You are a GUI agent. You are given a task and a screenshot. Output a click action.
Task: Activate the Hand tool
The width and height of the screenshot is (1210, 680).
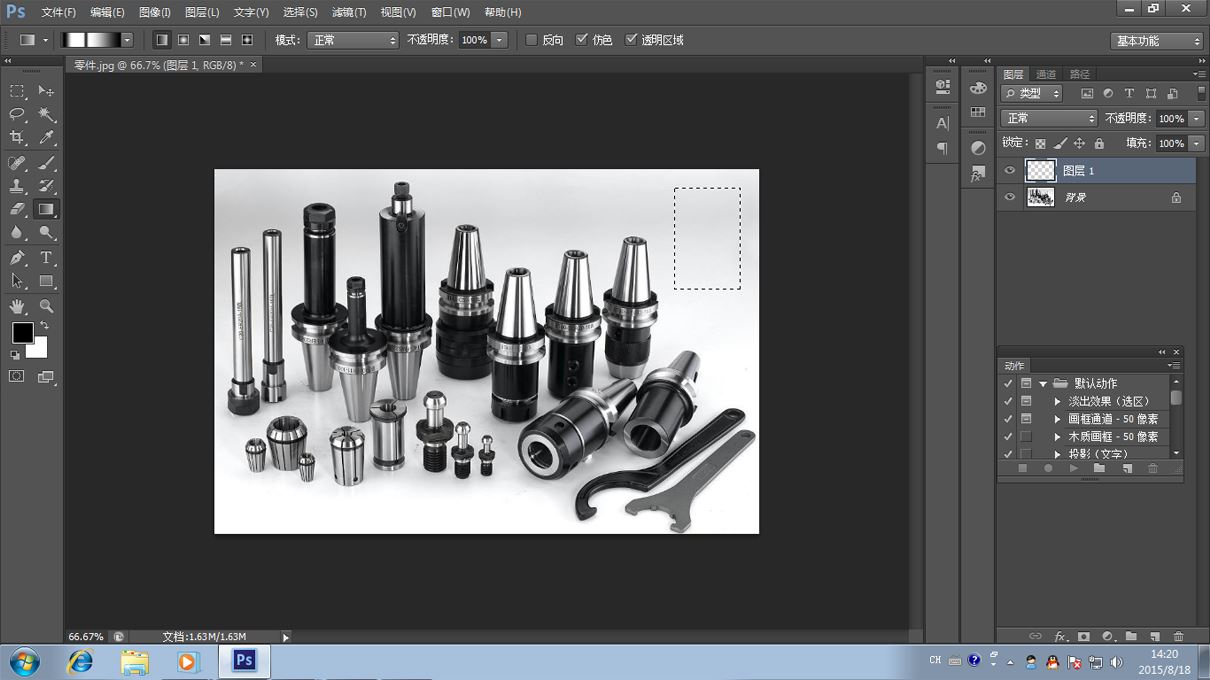(x=17, y=306)
